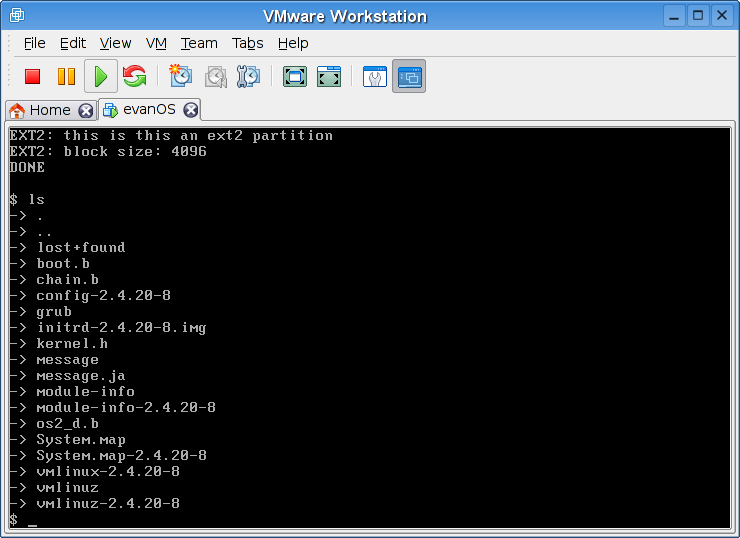Click the green Power On button
Screen dimensions: 740x538
[100, 76]
